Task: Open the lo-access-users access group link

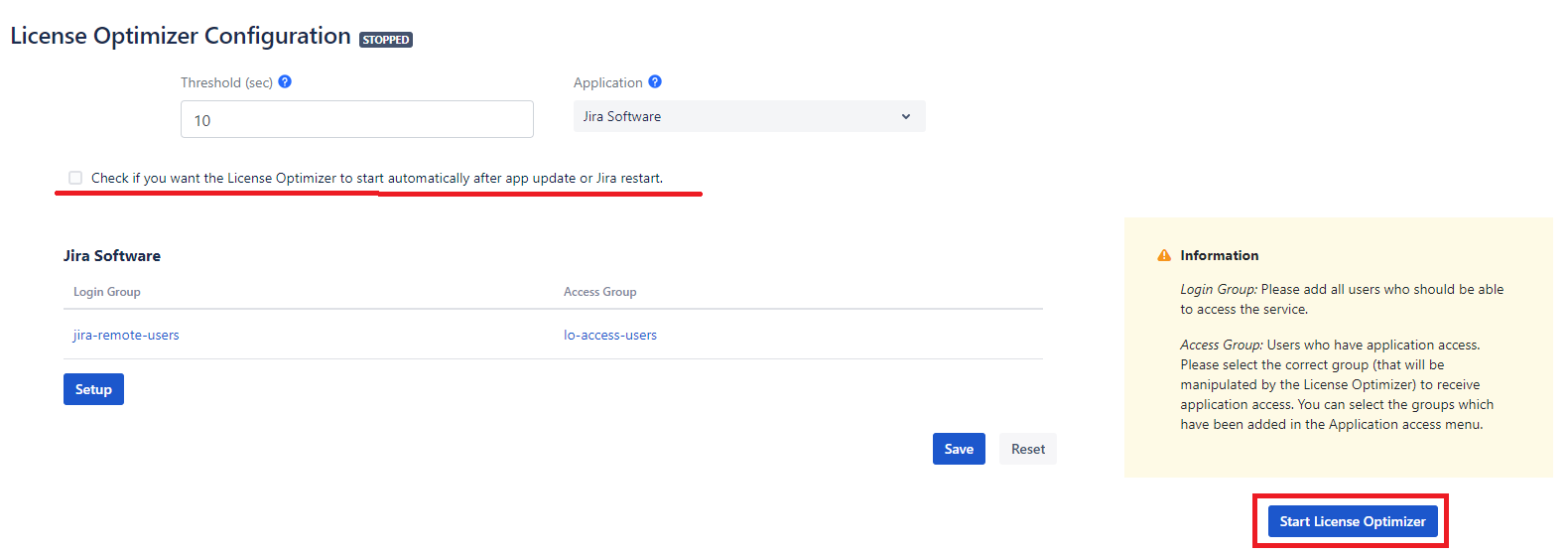Action: coord(610,335)
